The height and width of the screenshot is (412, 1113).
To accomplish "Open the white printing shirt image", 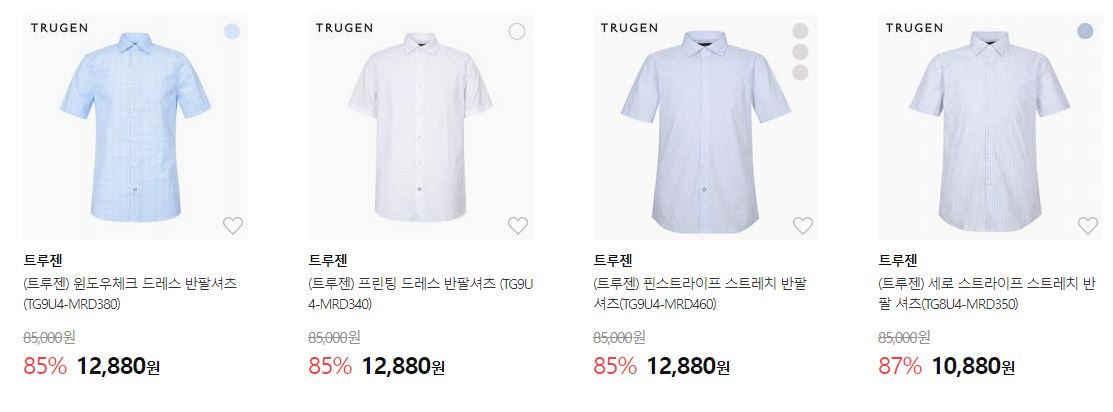I will tap(420, 127).
